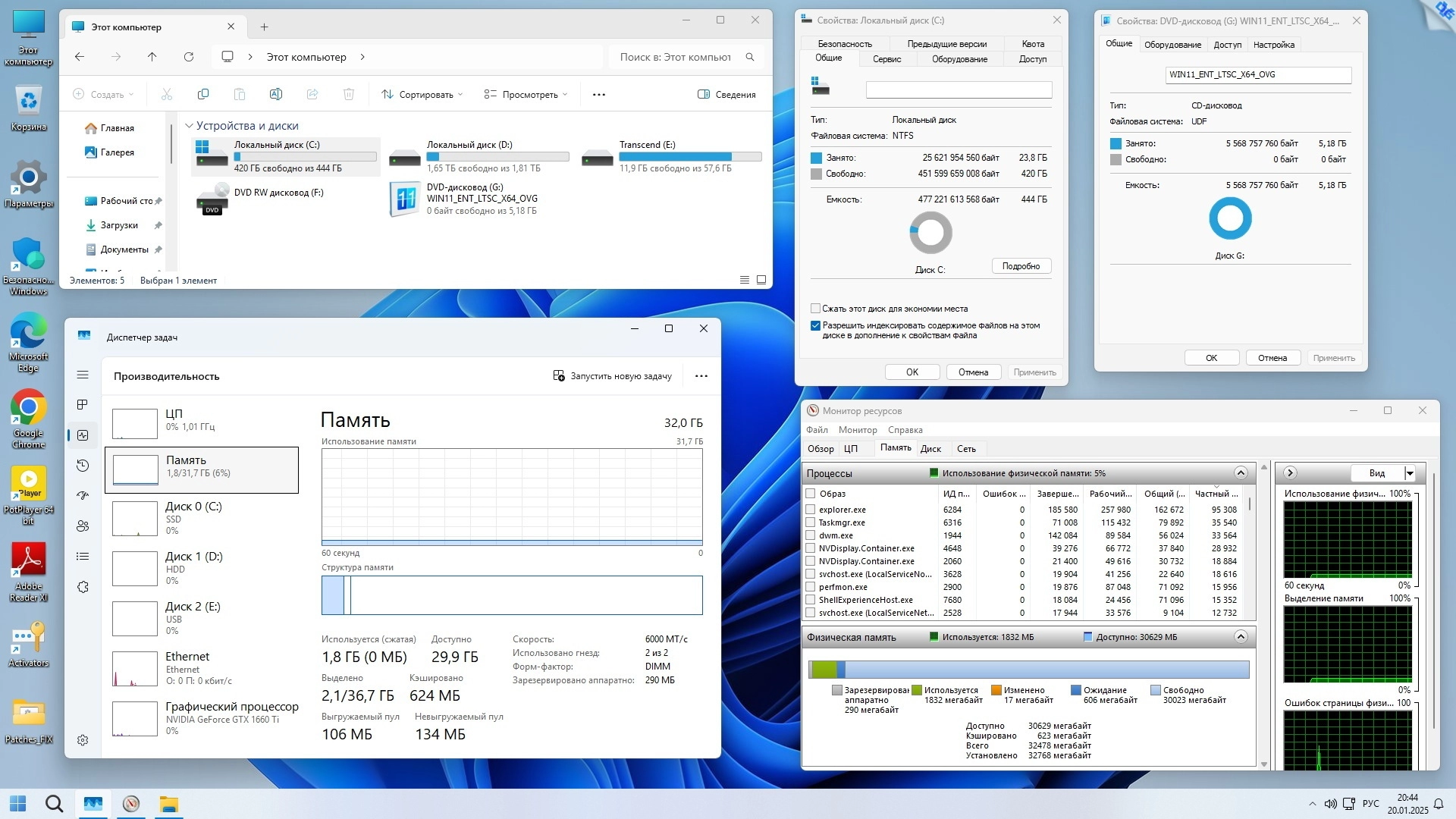Click the Подробно button in disk C properties
The width and height of the screenshot is (1456, 819).
(x=1021, y=266)
